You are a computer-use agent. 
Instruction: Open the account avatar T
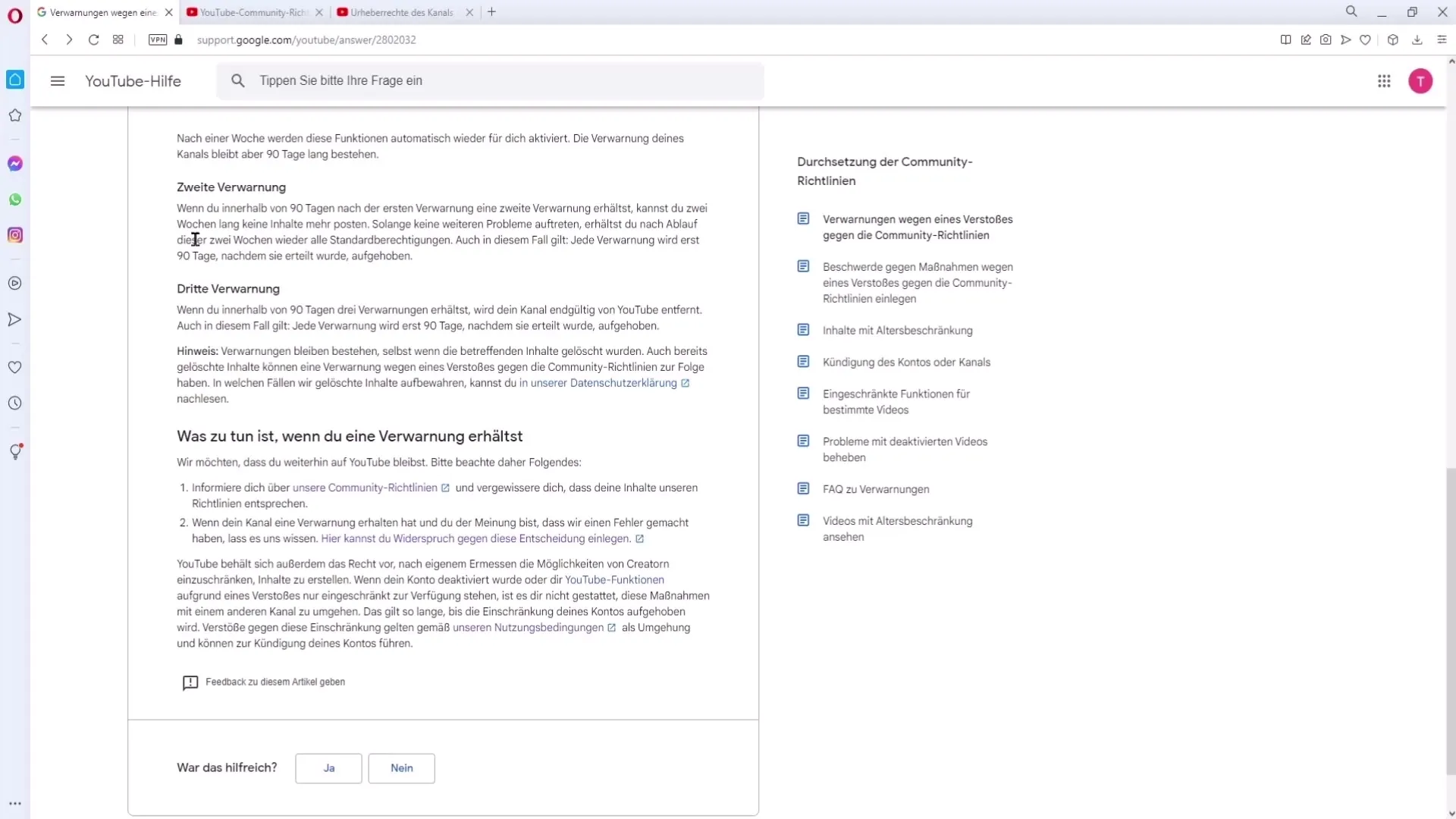(x=1420, y=81)
